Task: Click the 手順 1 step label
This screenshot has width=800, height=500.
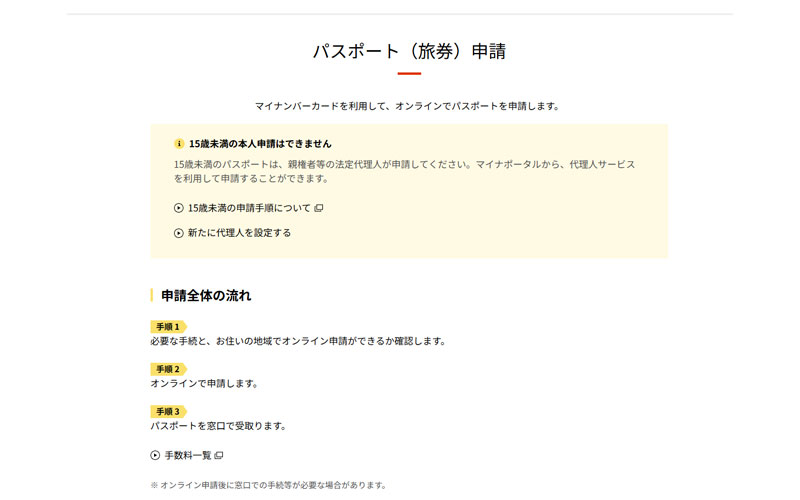Action: pos(168,327)
